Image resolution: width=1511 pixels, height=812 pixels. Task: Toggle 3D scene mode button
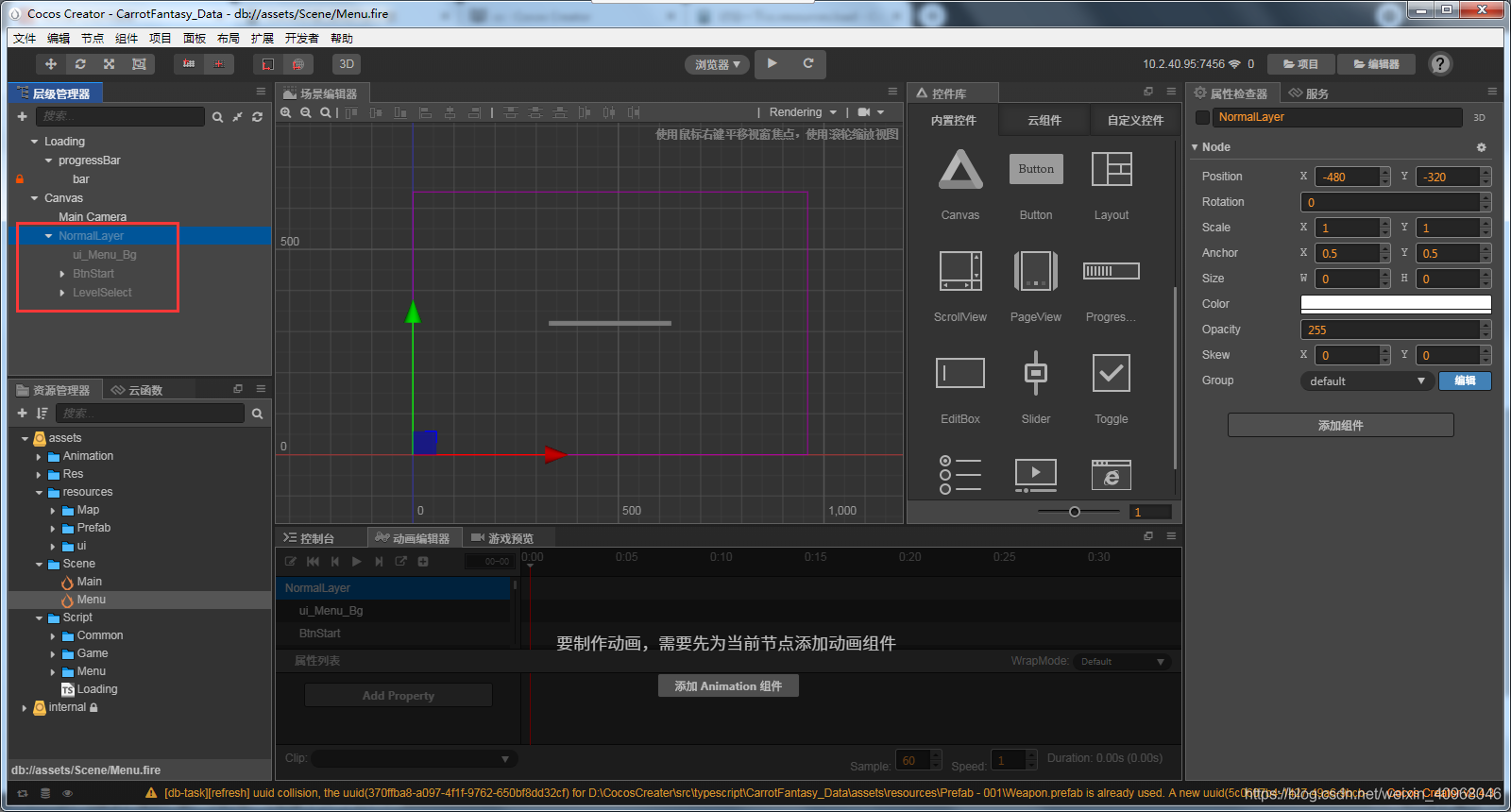coord(347,64)
